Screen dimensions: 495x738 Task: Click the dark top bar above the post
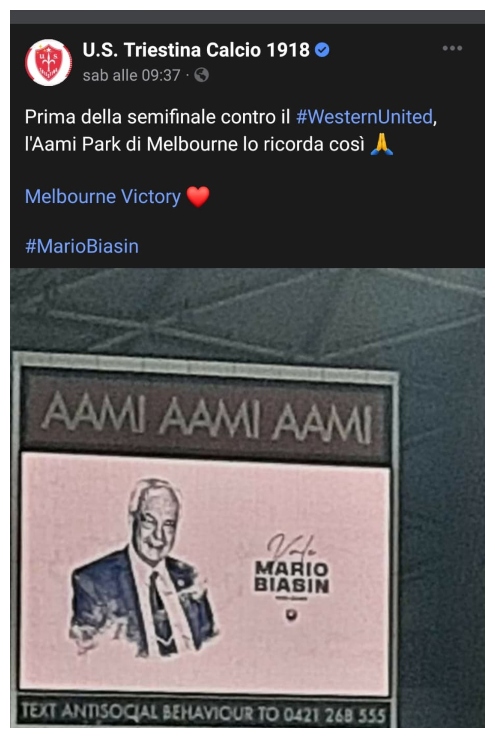pyautogui.click(x=248, y=17)
